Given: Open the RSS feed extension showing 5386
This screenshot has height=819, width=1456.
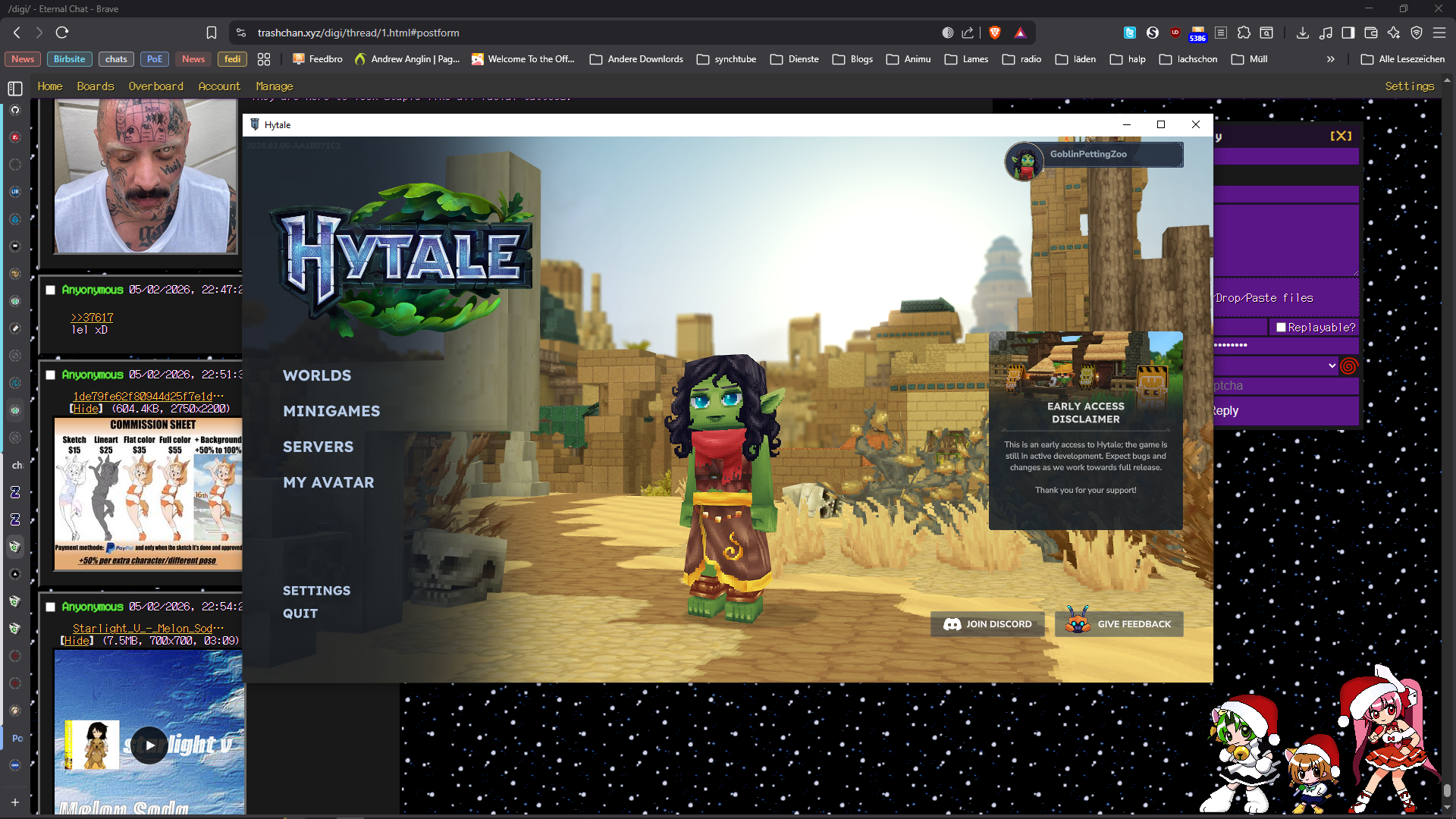Looking at the screenshot, I should point(1197,33).
